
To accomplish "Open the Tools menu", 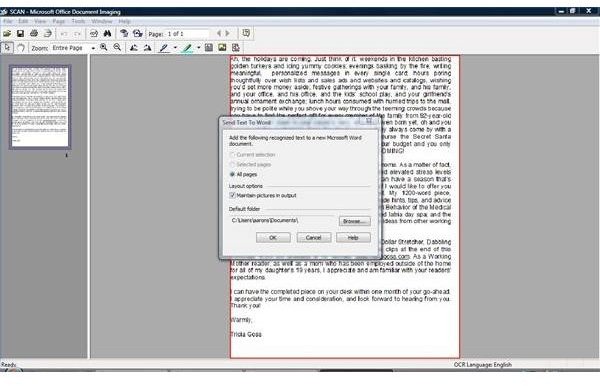I will 78,21.
